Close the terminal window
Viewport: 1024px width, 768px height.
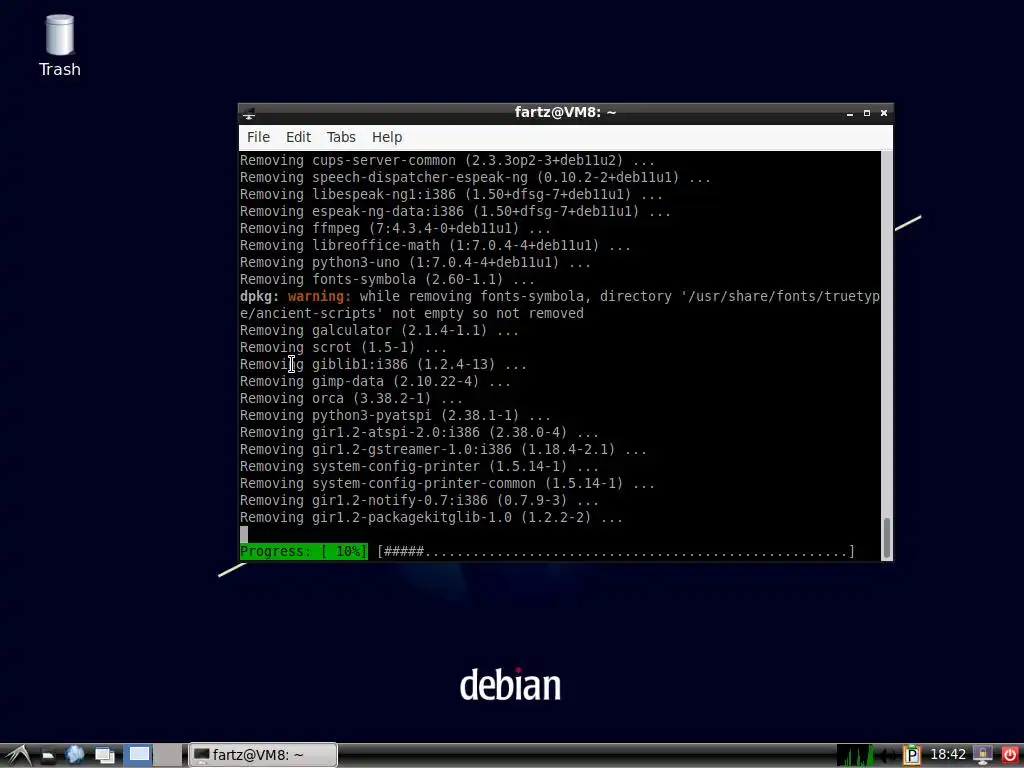884,113
